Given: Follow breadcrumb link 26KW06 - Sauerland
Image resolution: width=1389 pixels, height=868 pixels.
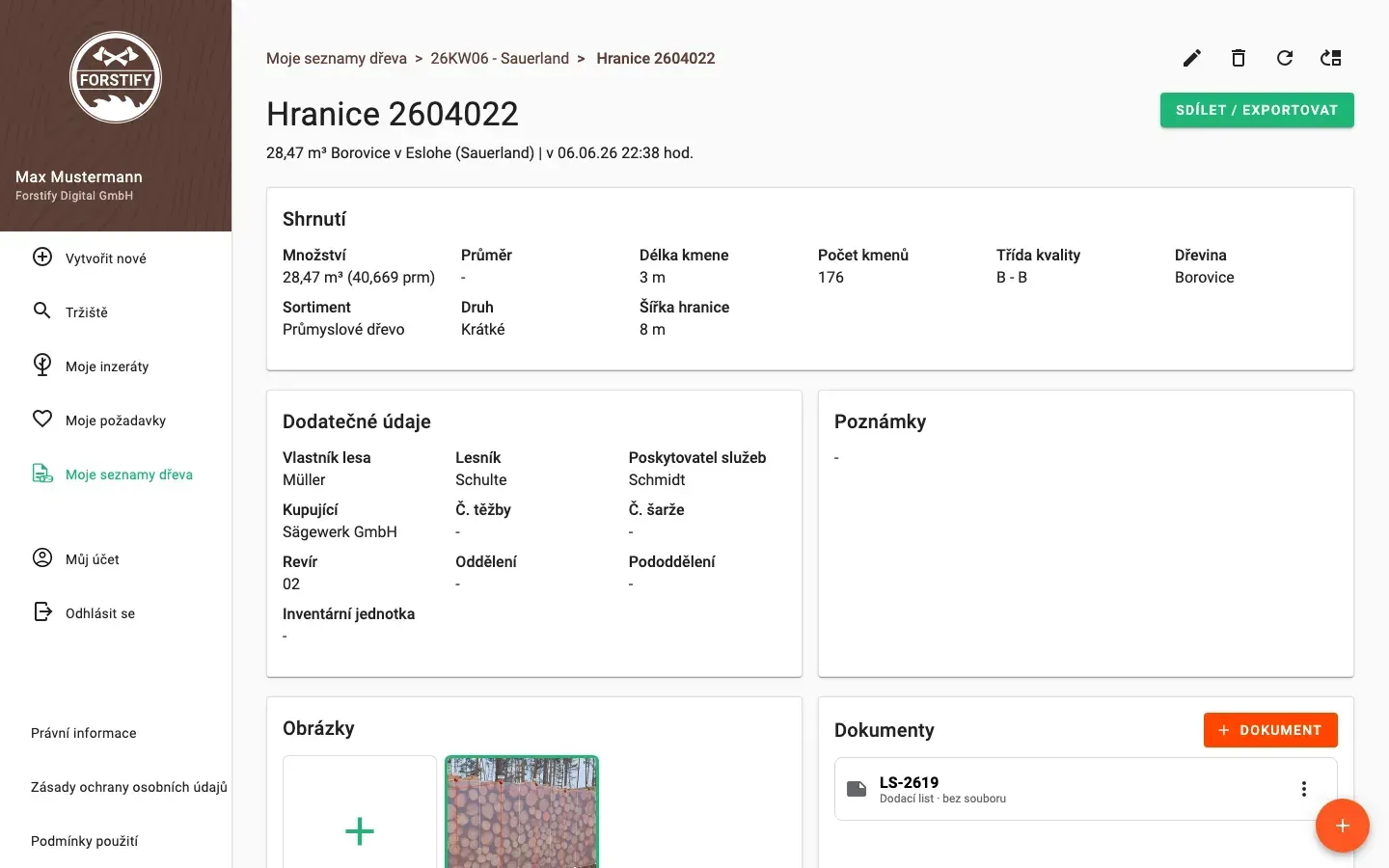Looking at the screenshot, I should tap(500, 58).
